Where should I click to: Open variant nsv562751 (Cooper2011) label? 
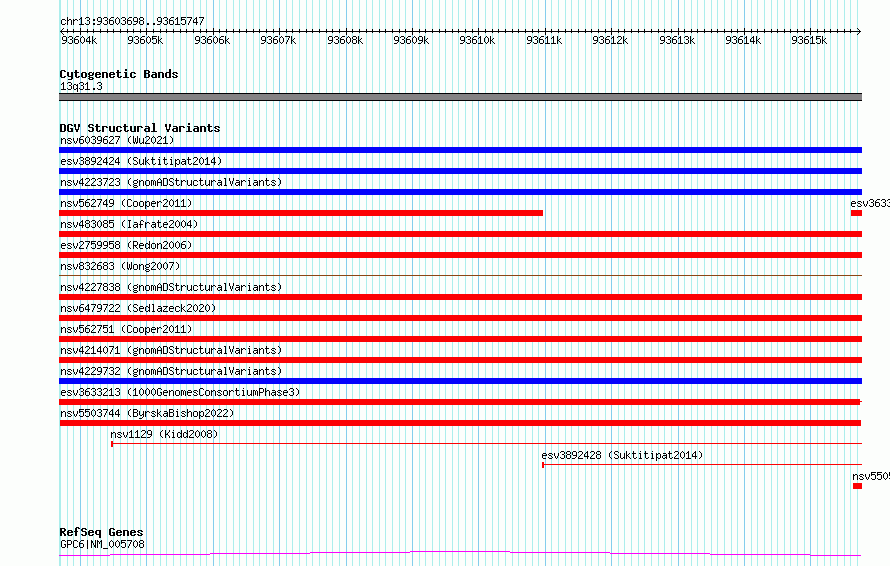pos(126,329)
